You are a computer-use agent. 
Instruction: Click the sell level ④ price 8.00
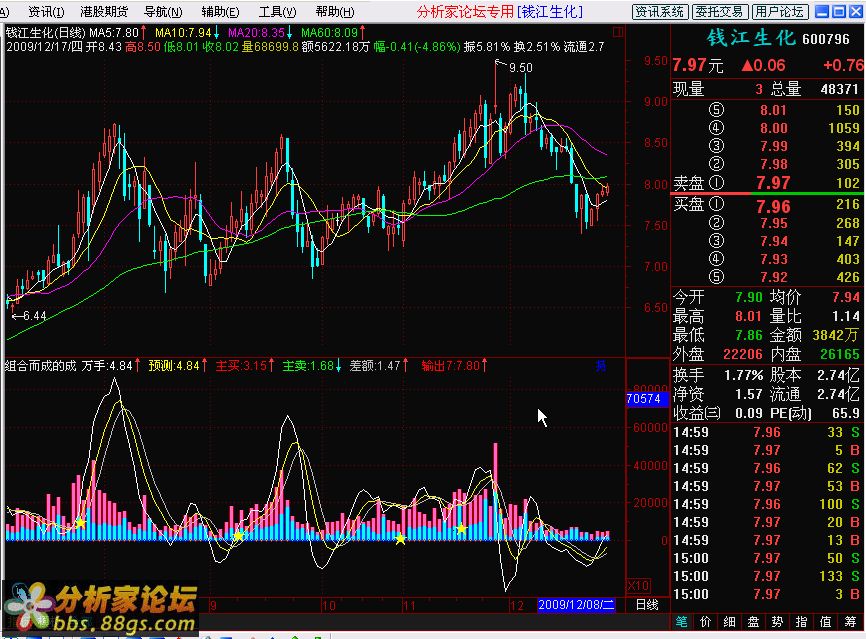773,128
